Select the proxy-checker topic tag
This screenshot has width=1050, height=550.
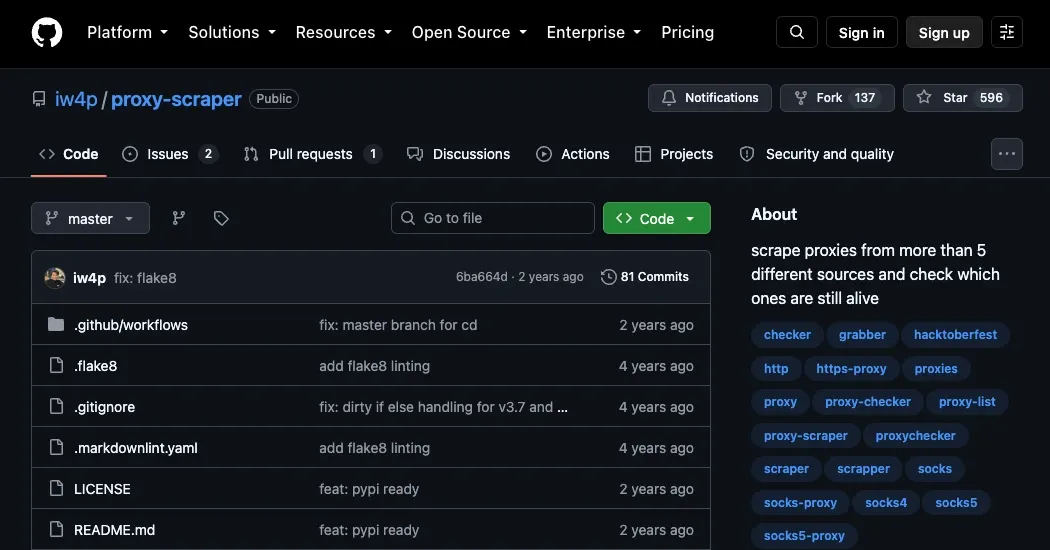point(868,402)
